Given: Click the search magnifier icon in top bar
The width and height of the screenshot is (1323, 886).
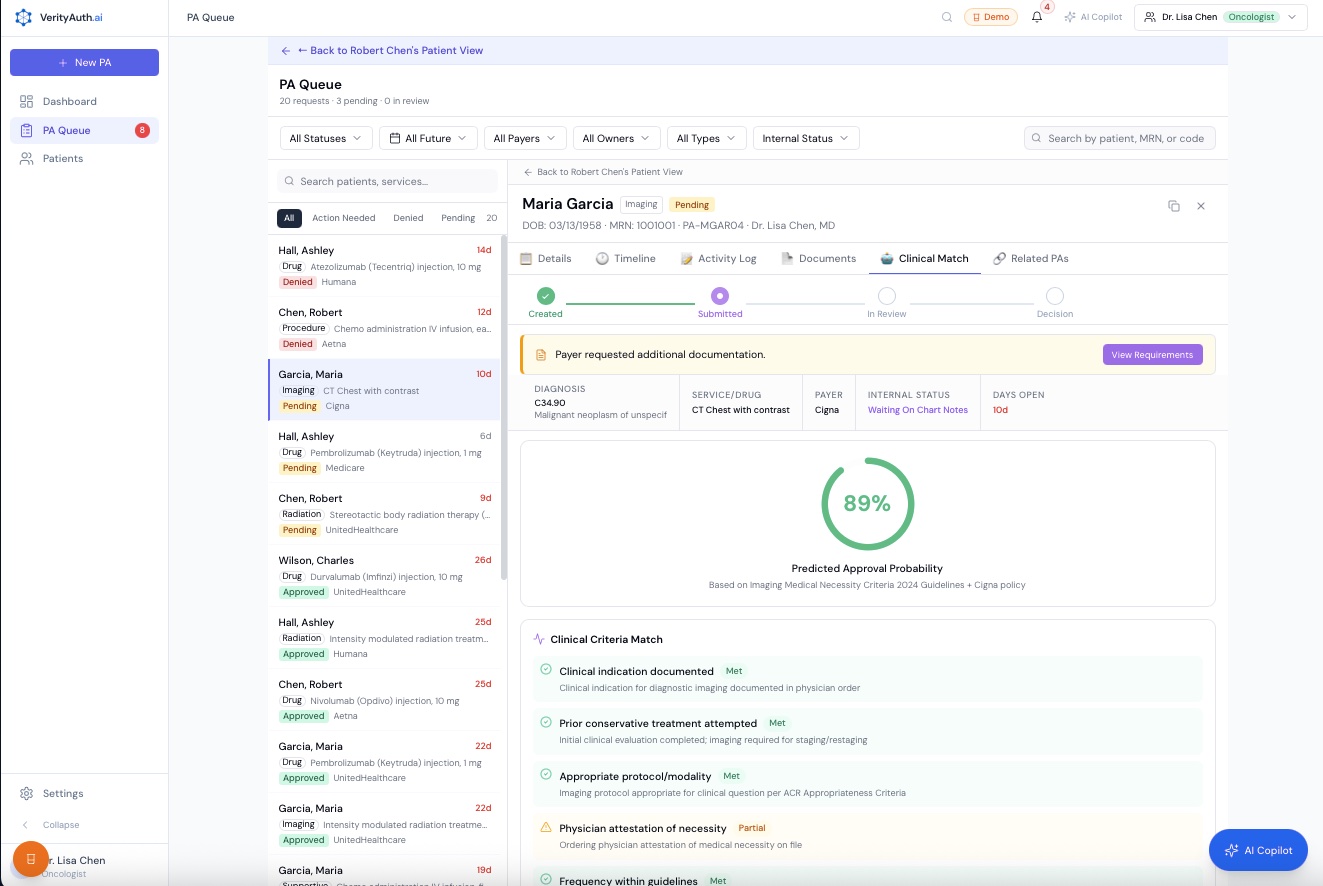Looking at the screenshot, I should tap(947, 17).
